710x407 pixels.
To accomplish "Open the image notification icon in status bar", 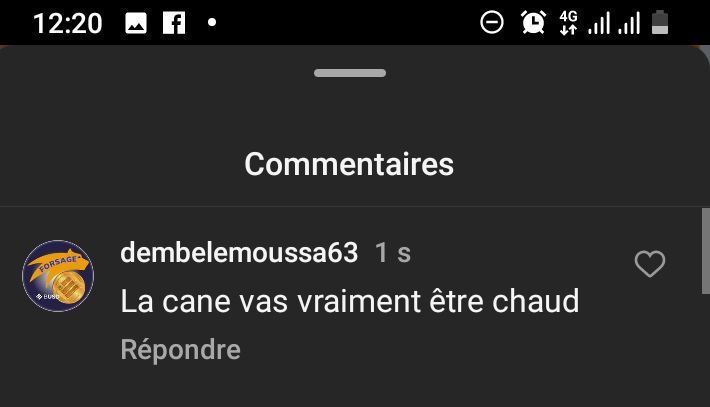I will point(136,23).
